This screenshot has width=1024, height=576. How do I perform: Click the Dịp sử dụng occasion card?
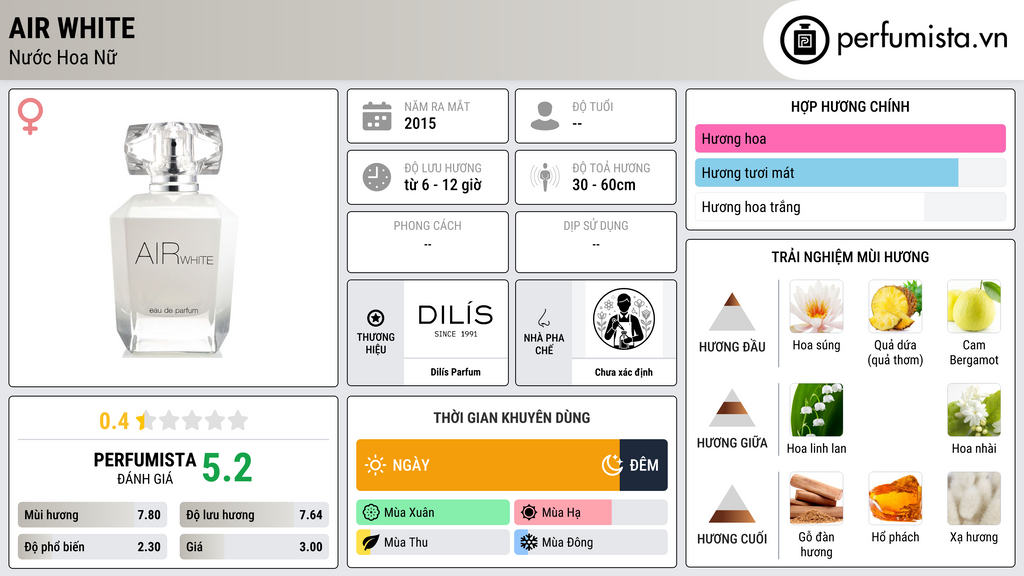596,242
